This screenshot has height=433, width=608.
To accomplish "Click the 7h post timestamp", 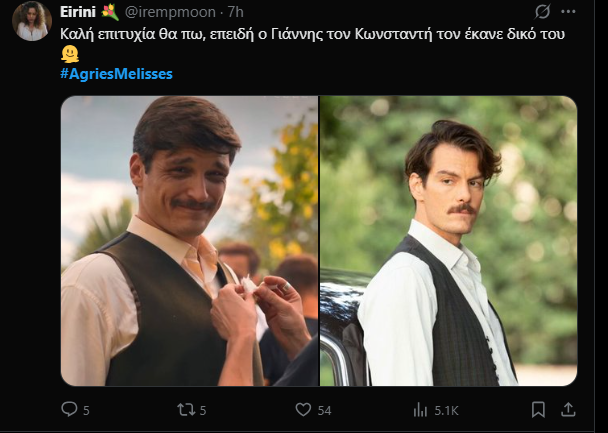I will coord(236,12).
